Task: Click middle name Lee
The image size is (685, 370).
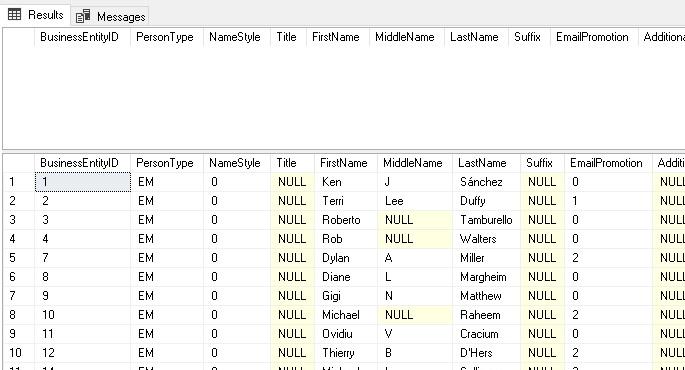Action: coord(394,201)
